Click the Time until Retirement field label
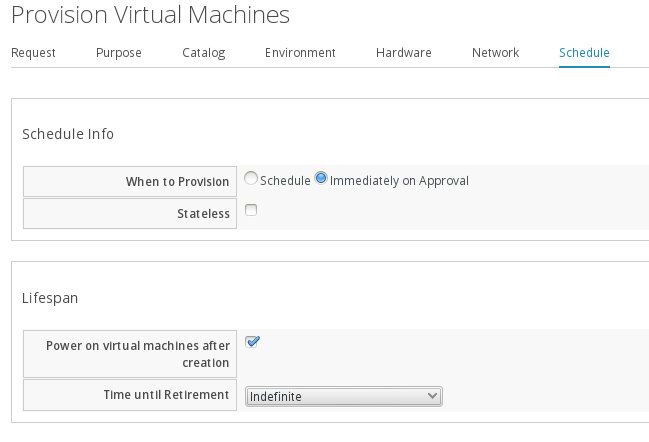The width and height of the screenshot is (649, 442). pos(166,396)
